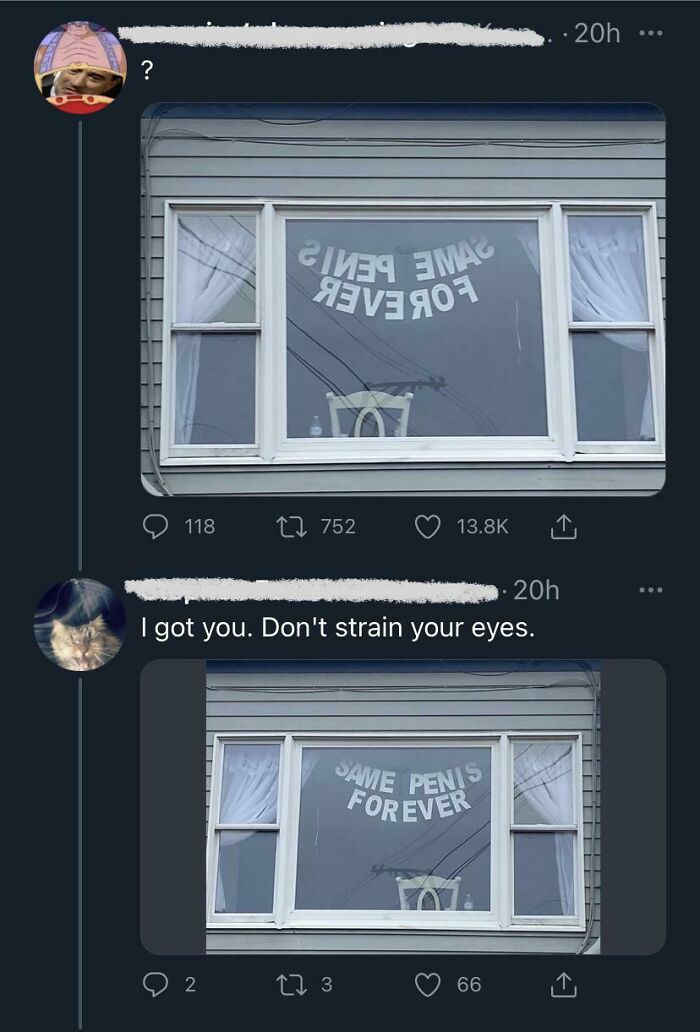View the flipped SAME PENIS FOREVER photo
Screen dimensions: 700x1032
pos(403,806)
